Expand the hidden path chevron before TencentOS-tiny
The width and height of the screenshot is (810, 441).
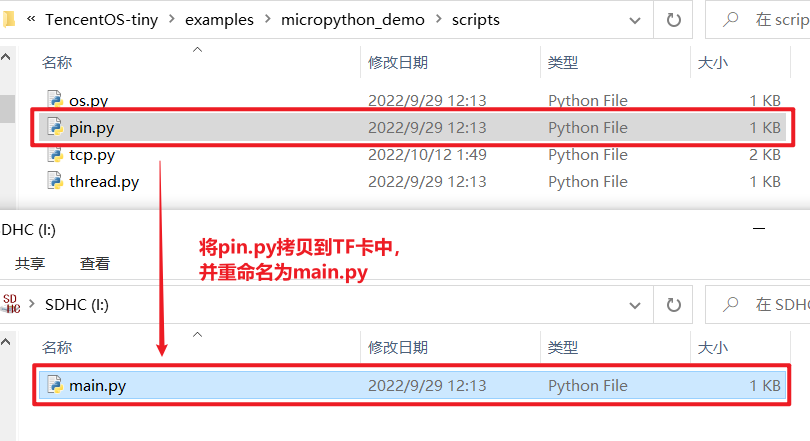[31, 20]
